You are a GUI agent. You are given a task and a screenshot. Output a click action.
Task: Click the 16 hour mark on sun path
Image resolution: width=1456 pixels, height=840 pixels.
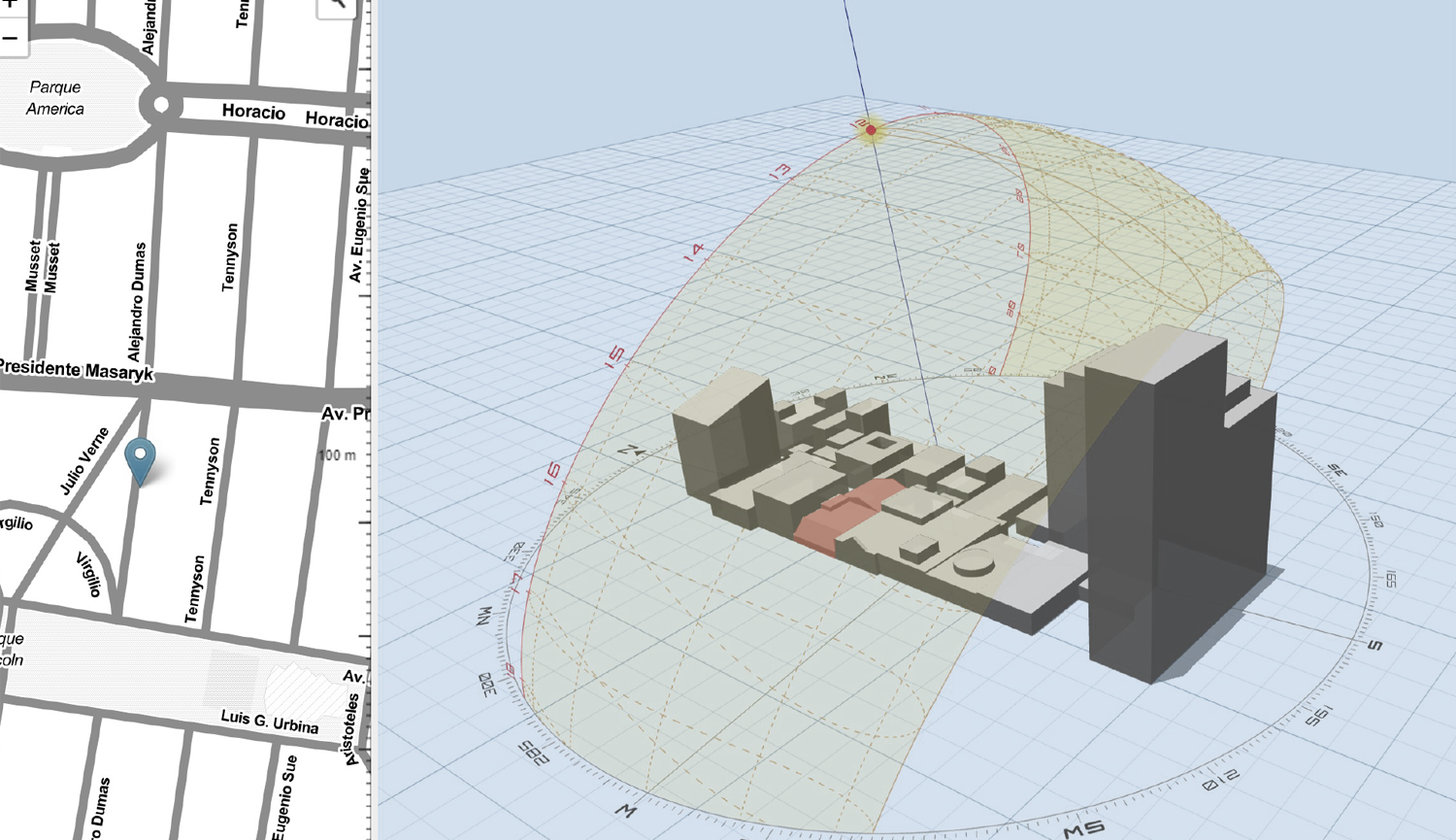click(552, 474)
